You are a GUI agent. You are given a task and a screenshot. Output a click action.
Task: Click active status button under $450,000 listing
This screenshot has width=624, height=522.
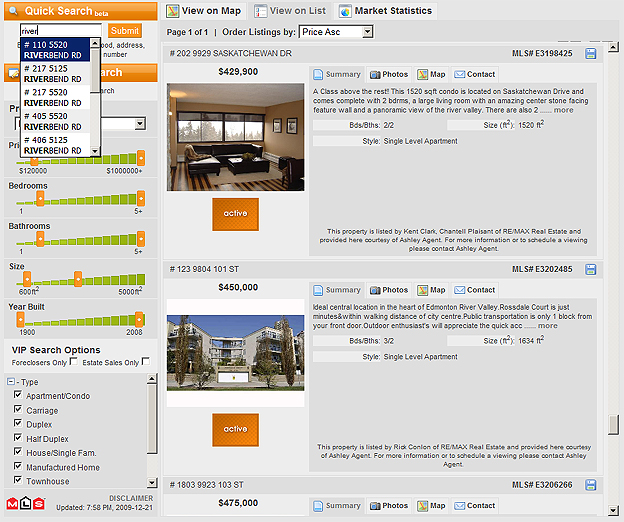(x=235, y=430)
